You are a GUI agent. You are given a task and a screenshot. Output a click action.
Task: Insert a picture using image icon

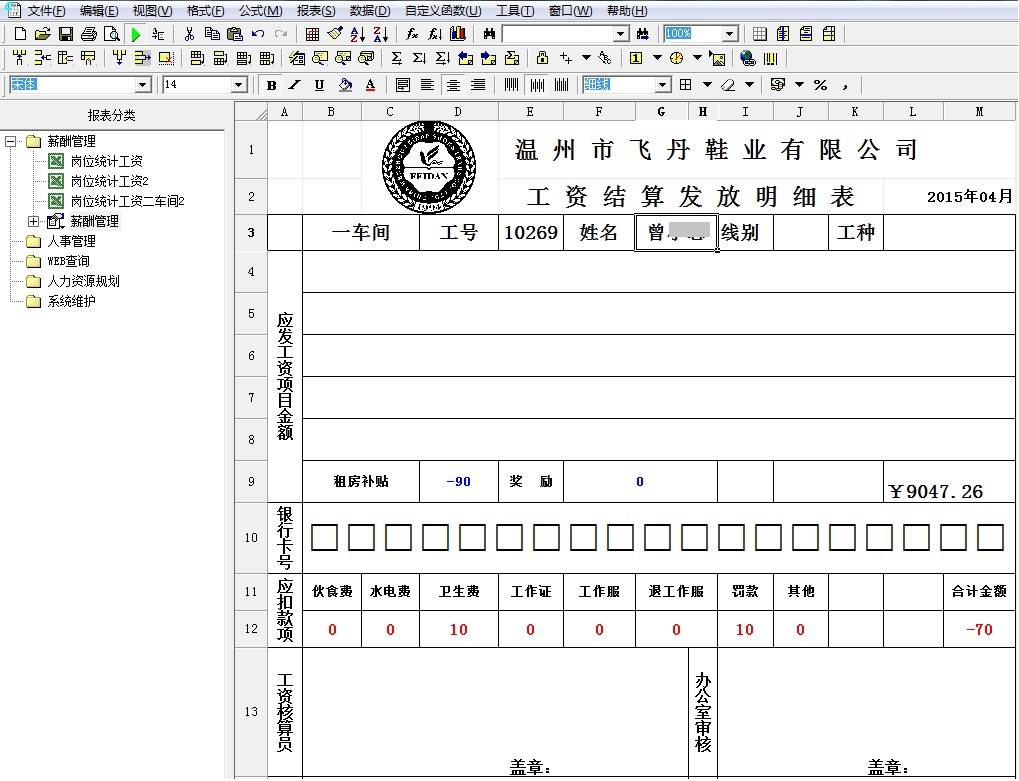coord(717,58)
